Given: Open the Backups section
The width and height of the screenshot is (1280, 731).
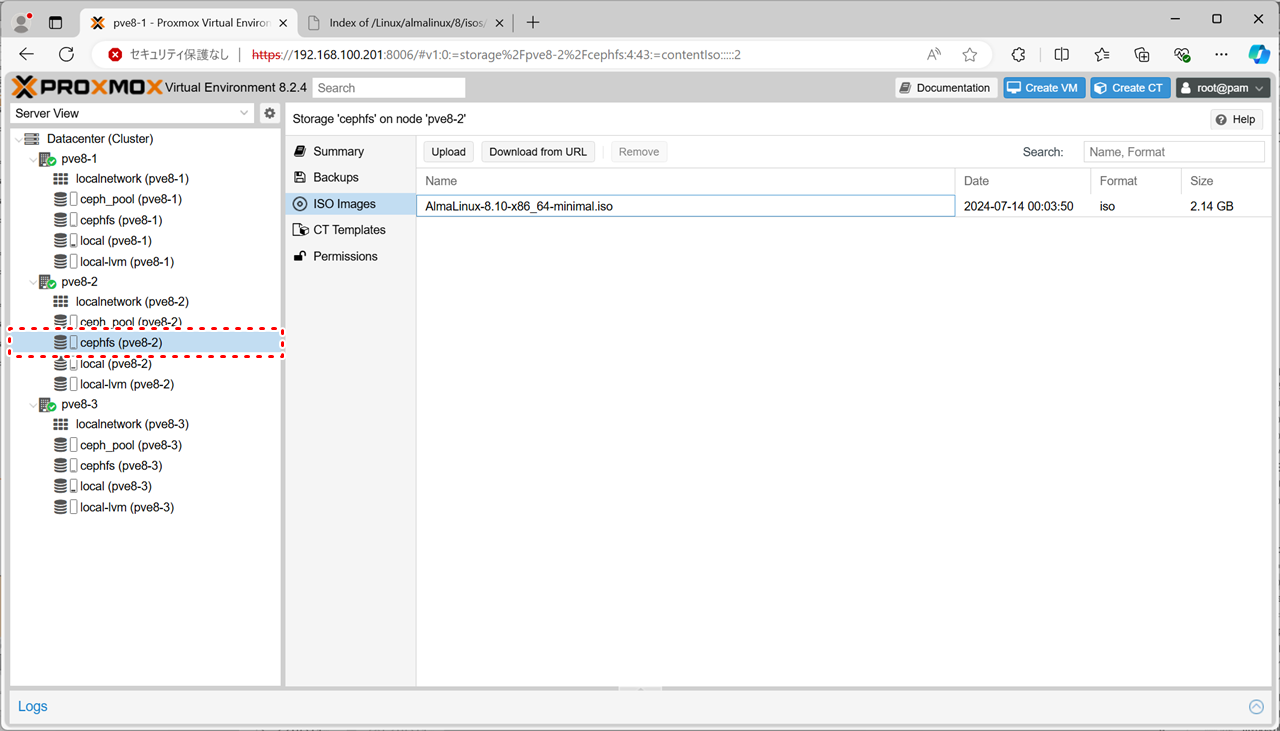Looking at the screenshot, I should tap(335, 177).
